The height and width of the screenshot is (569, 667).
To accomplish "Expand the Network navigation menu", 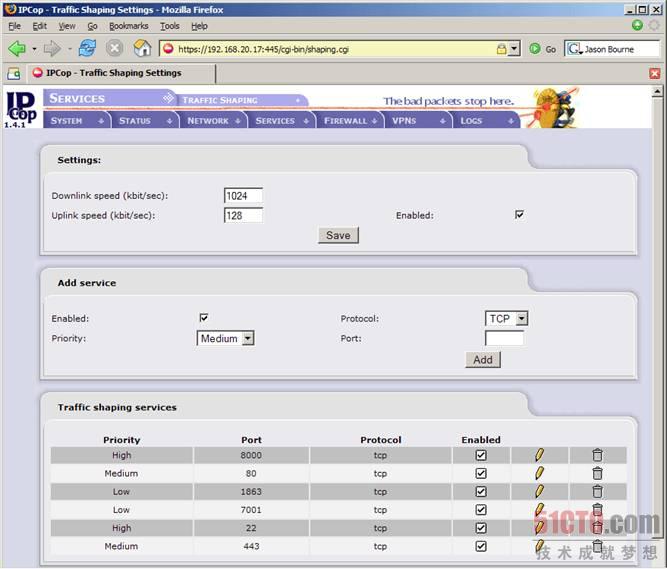I will coord(214,121).
